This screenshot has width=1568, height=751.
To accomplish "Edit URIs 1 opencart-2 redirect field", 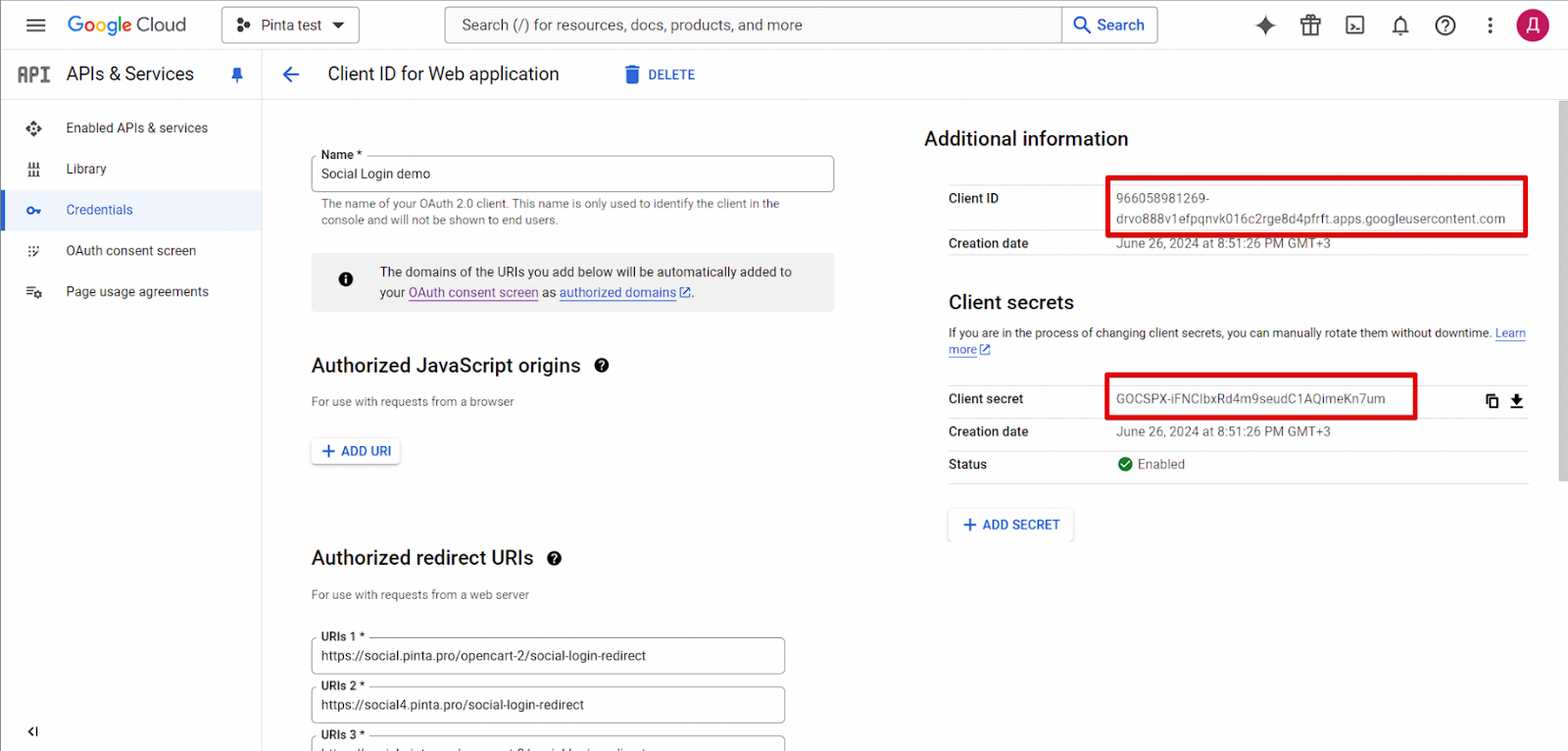I will [x=548, y=656].
